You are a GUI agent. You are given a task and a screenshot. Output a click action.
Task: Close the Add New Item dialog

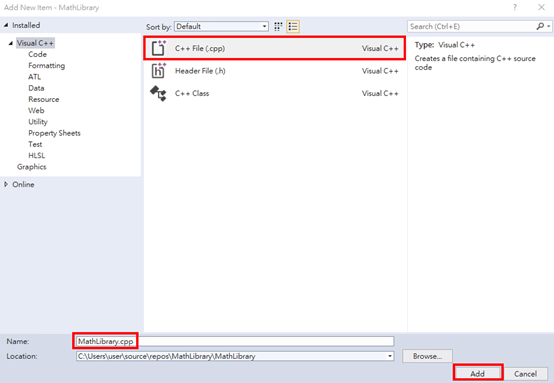pos(541,7)
